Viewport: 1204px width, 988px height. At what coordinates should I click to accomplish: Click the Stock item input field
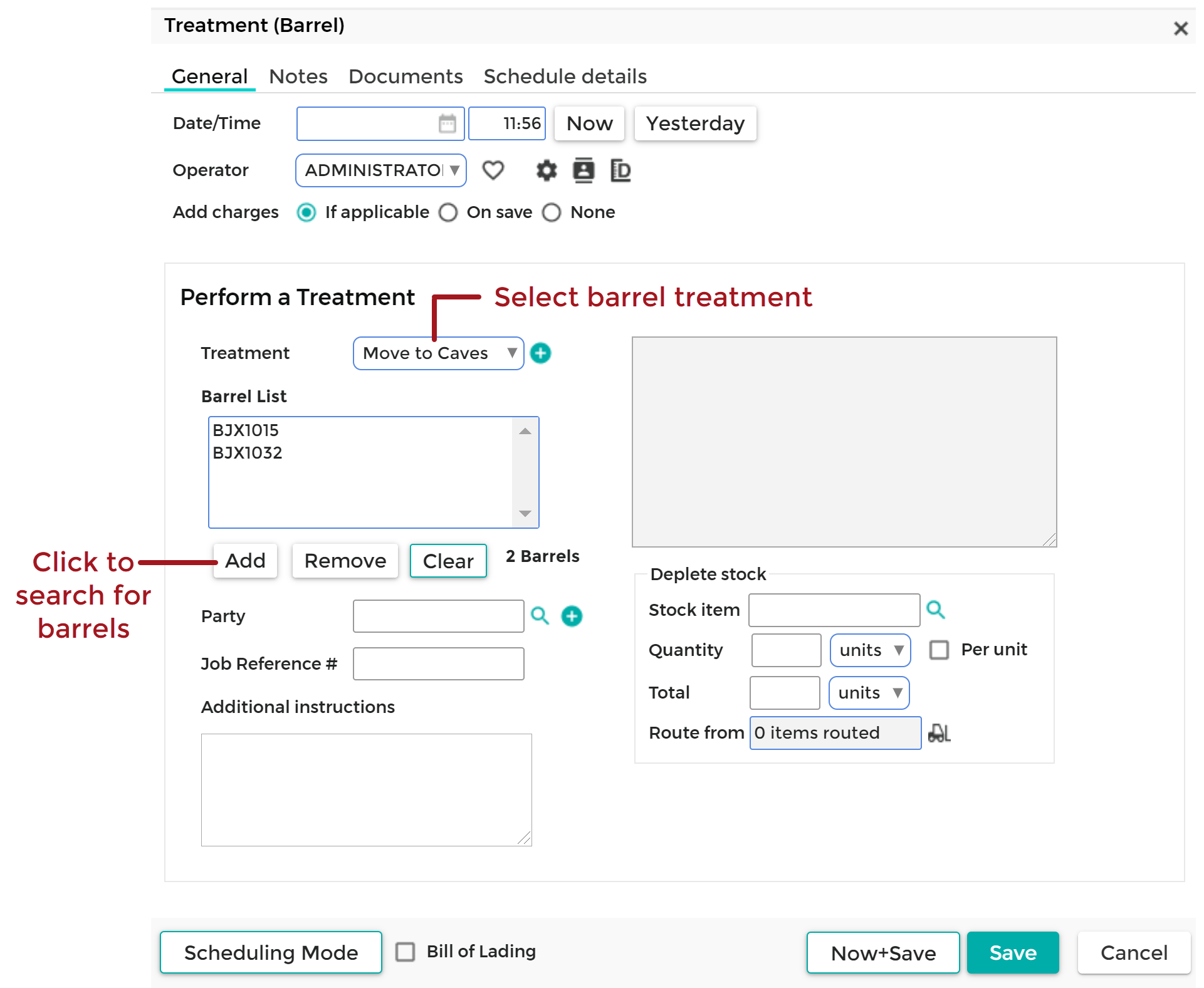(835, 610)
